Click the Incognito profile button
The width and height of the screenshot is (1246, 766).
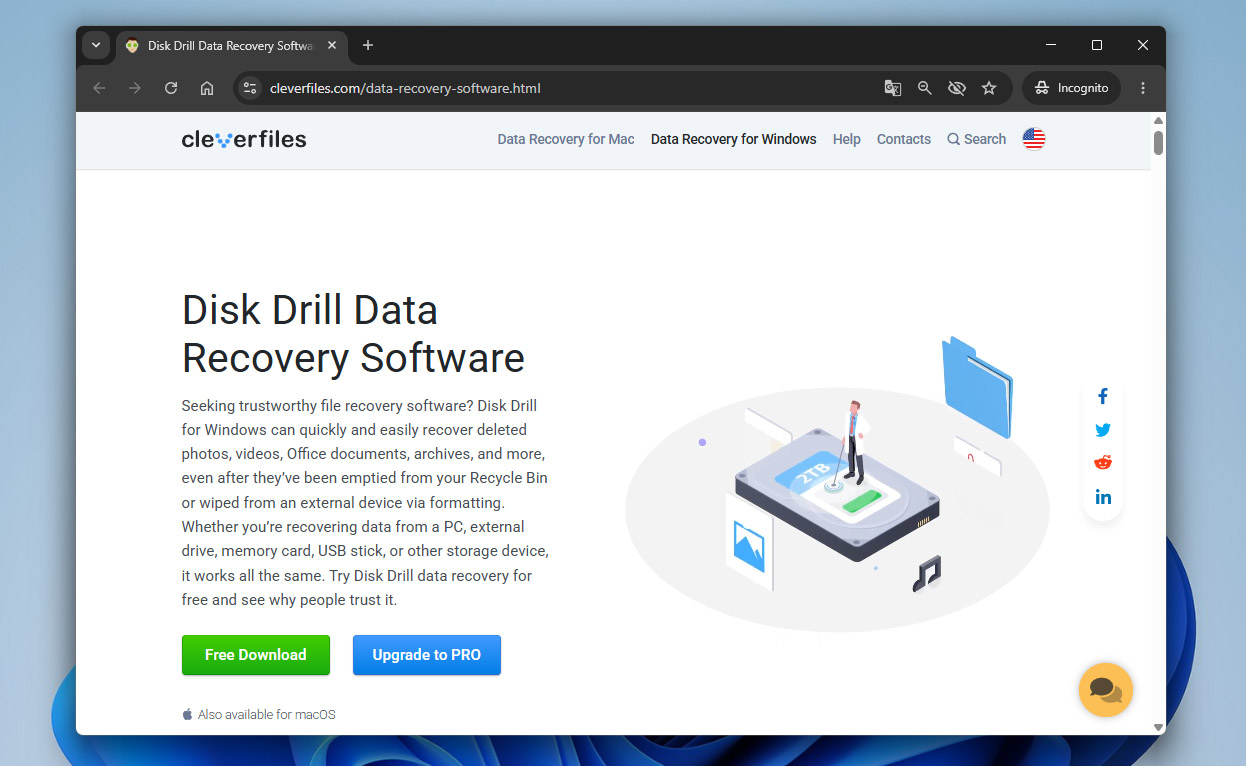tap(1071, 88)
